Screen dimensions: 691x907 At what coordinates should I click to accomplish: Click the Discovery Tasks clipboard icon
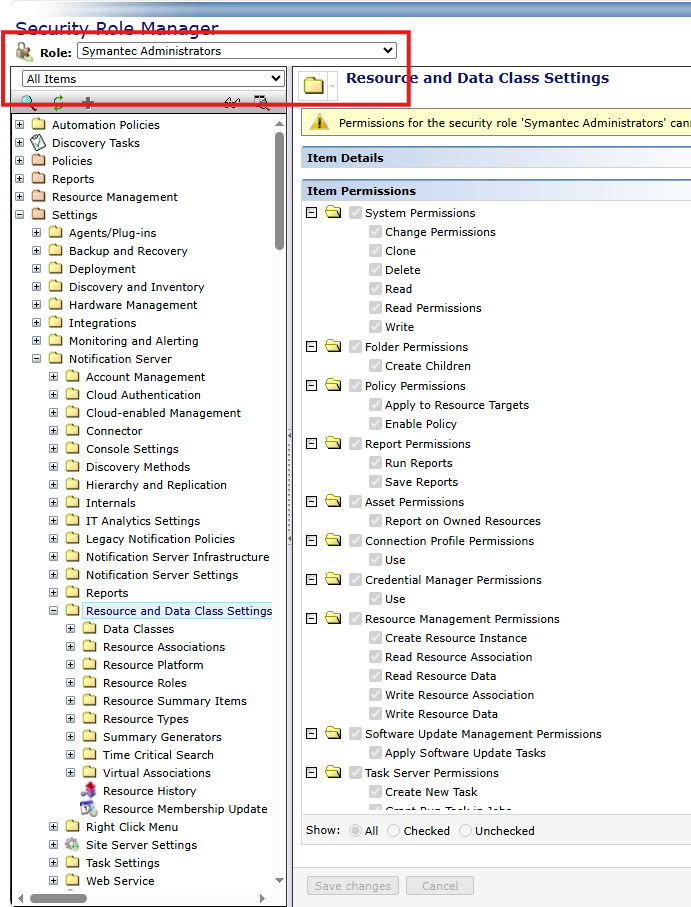pyautogui.click(x=38, y=142)
